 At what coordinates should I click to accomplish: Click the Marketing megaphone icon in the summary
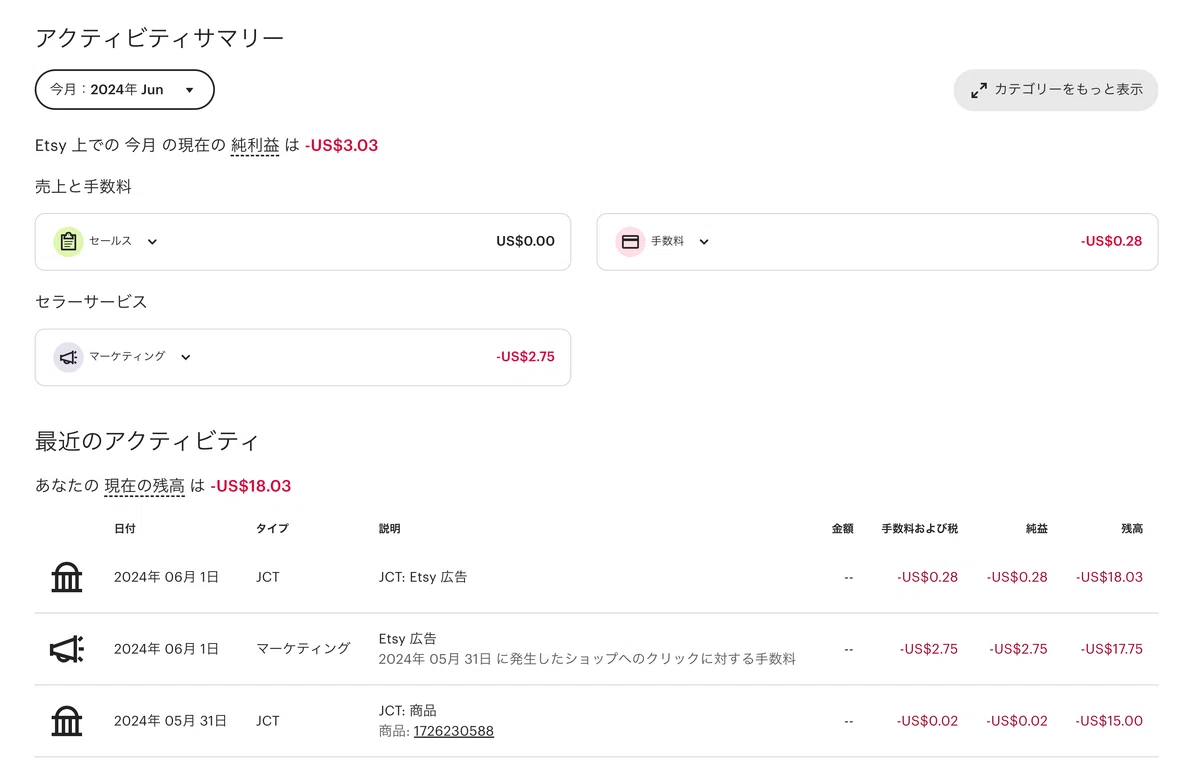tap(68, 357)
